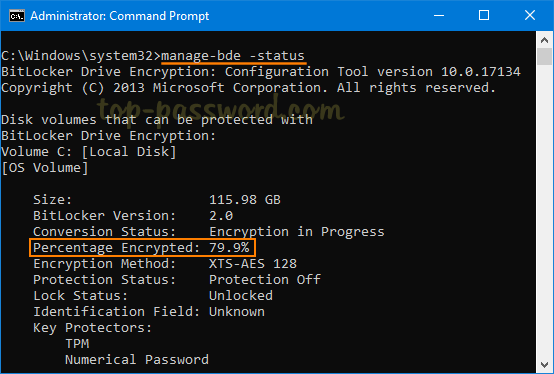Click the Percentage Encrypted 79.9% line

pyautogui.click(x=142, y=248)
